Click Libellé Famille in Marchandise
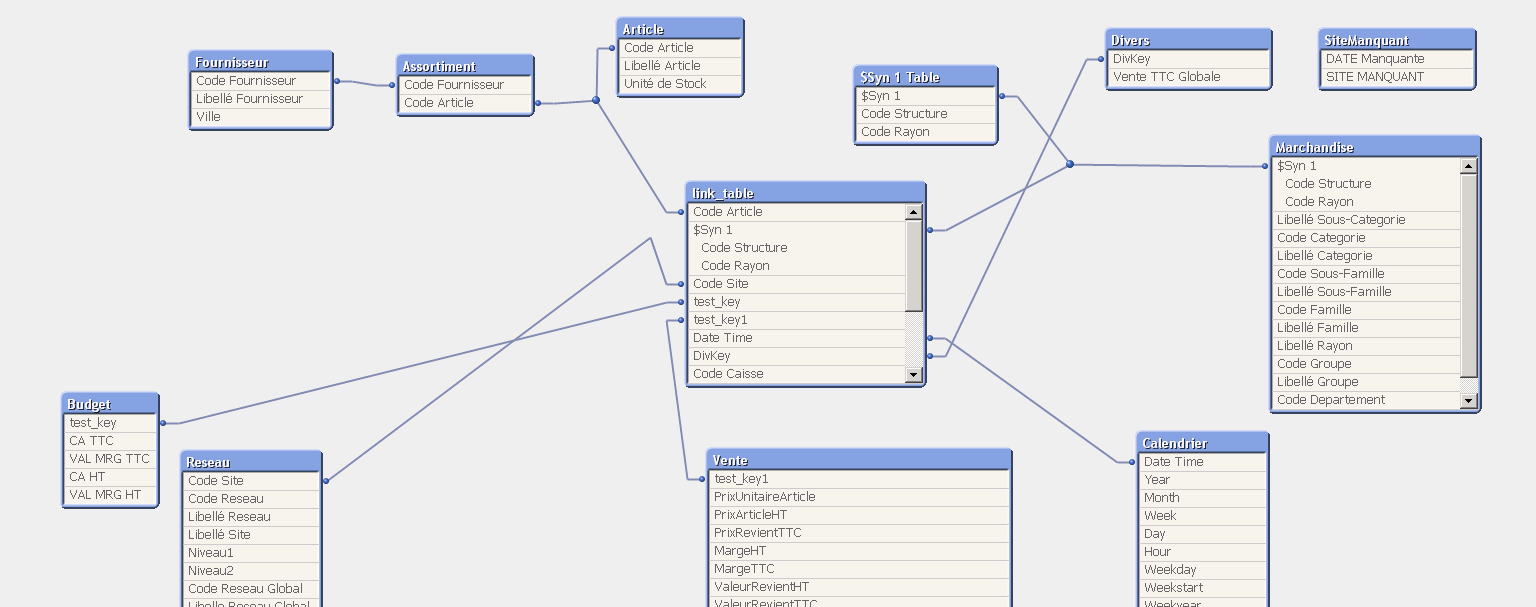 (x=1367, y=328)
